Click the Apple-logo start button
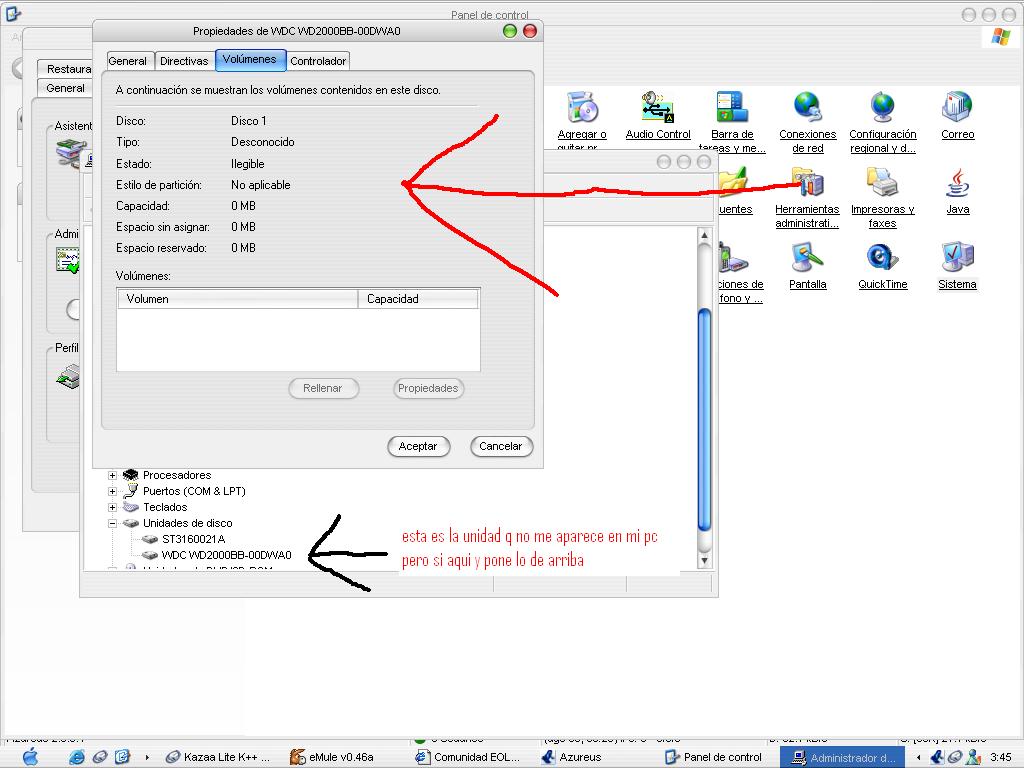The image size is (1024, 768). click(x=30, y=757)
